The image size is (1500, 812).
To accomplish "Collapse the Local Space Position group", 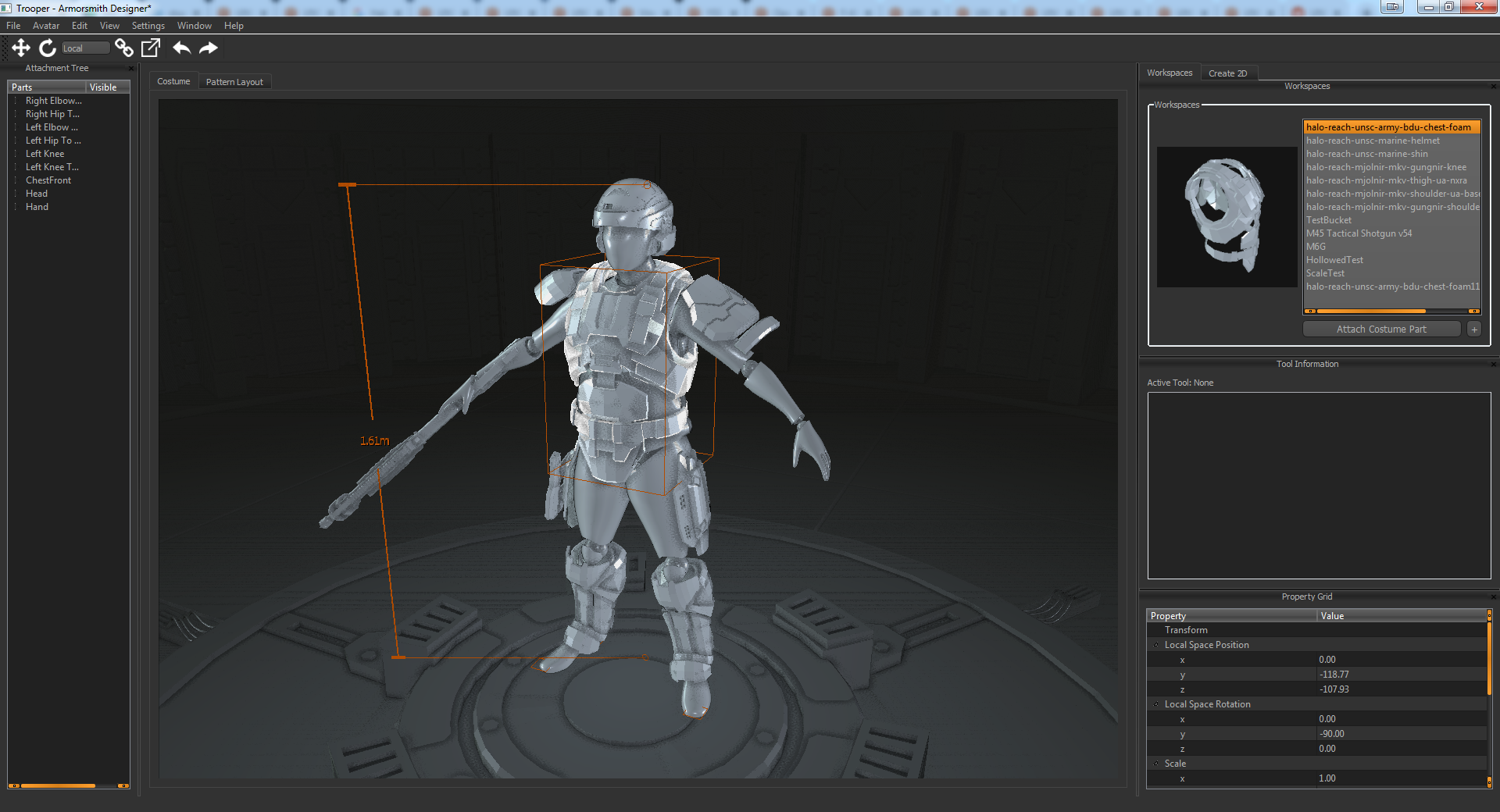I will pos(1156,645).
